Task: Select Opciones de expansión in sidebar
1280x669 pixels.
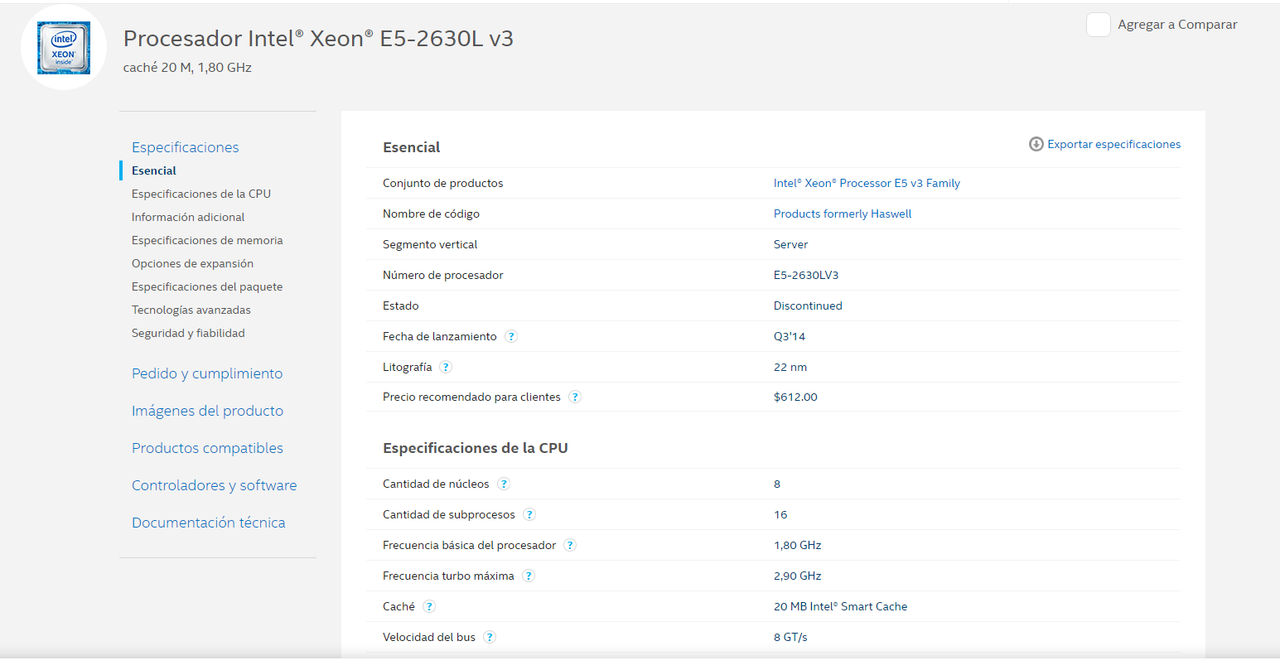Action: point(193,264)
